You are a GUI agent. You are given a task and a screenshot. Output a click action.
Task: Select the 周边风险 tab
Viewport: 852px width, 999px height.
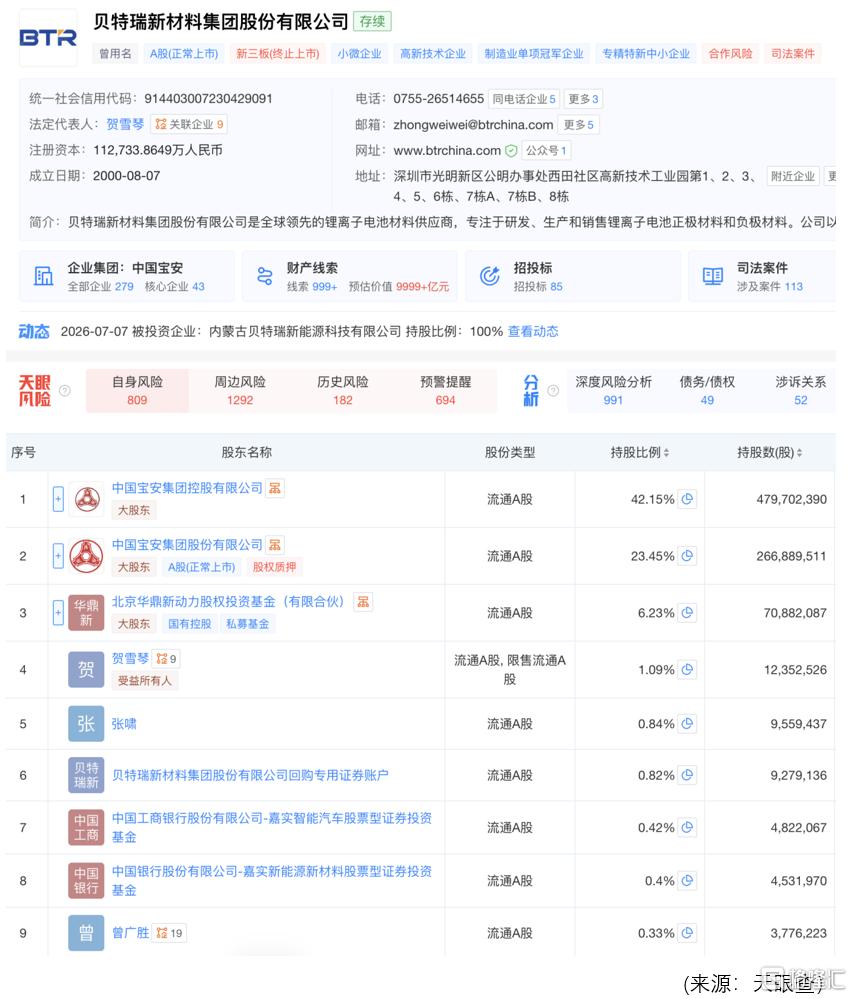[240, 391]
